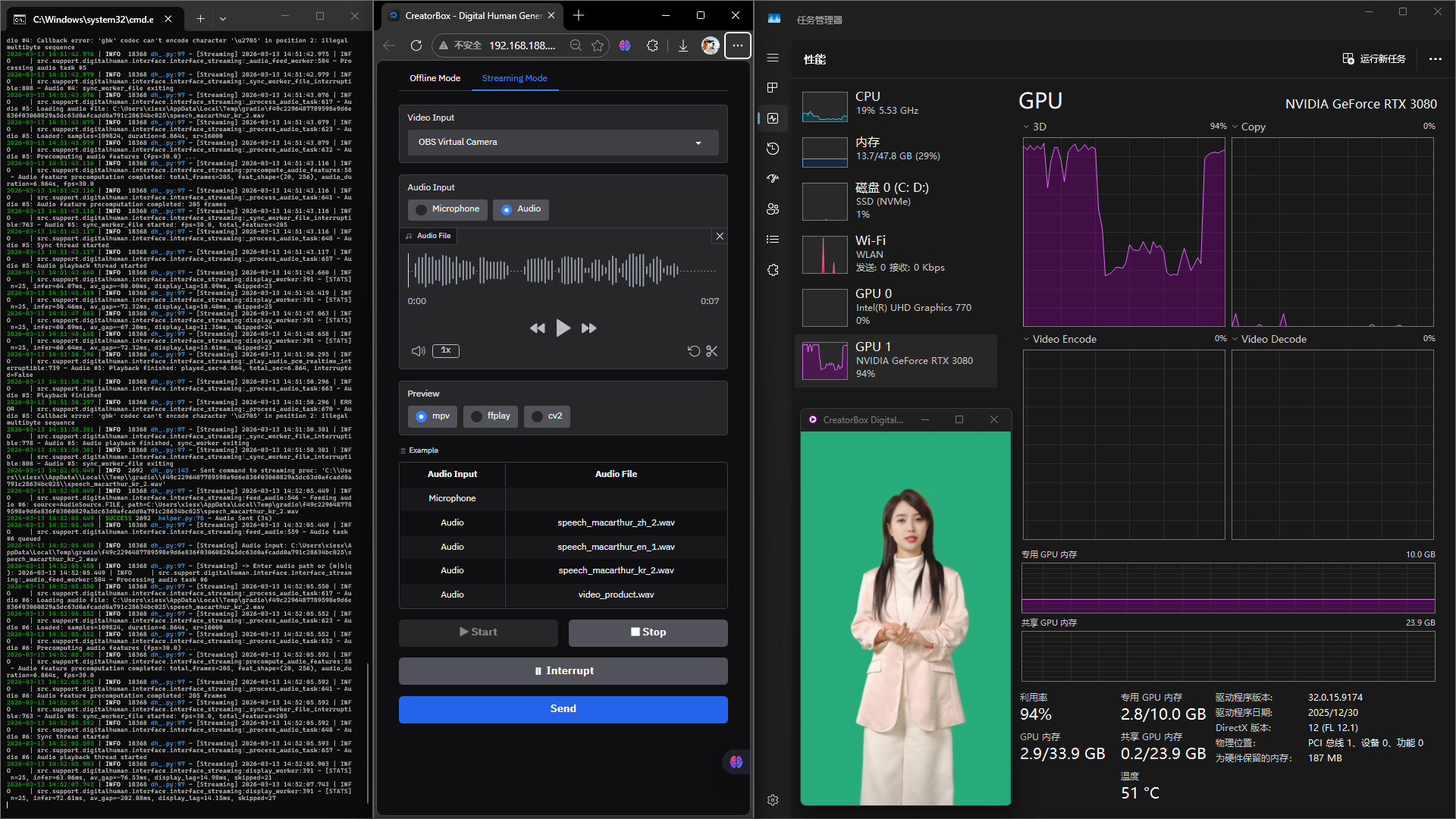Select cv2 preview mode
This screenshot has height=819, width=1456.
pos(547,416)
